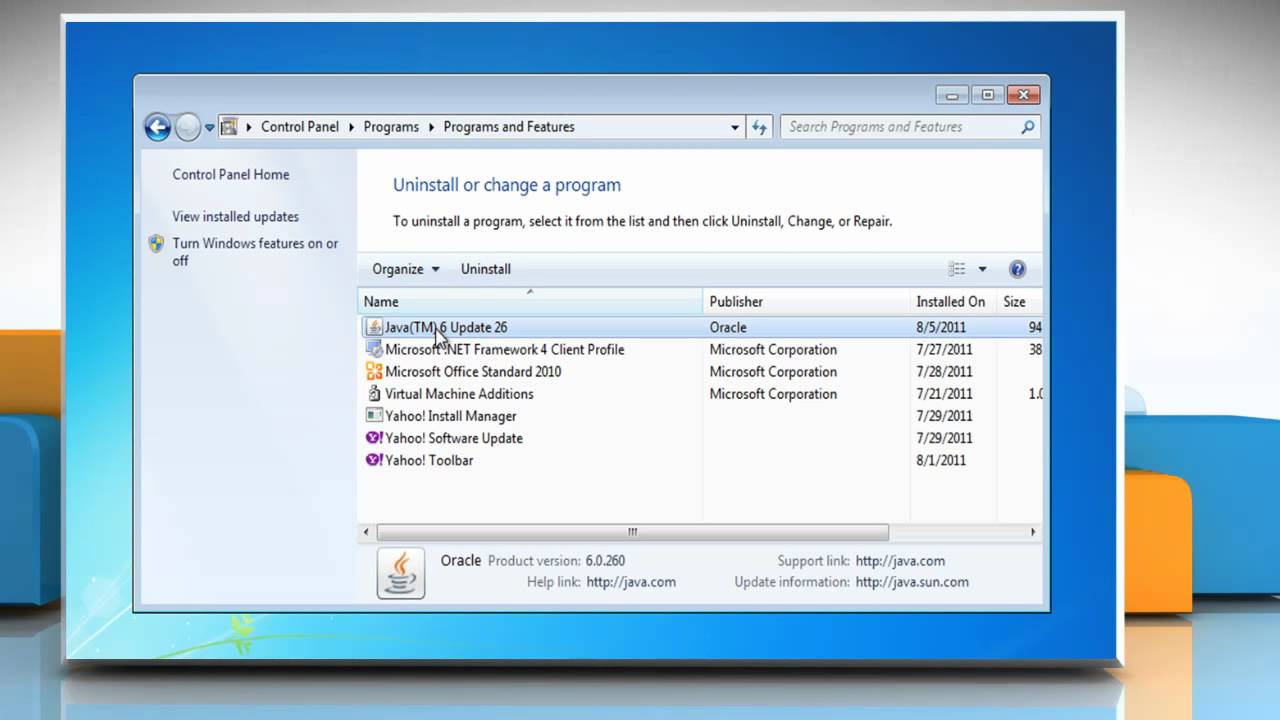Open Turn Windows features on or off
The width and height of the screenshot is (1280, 720).
click(x=255, y=252)
